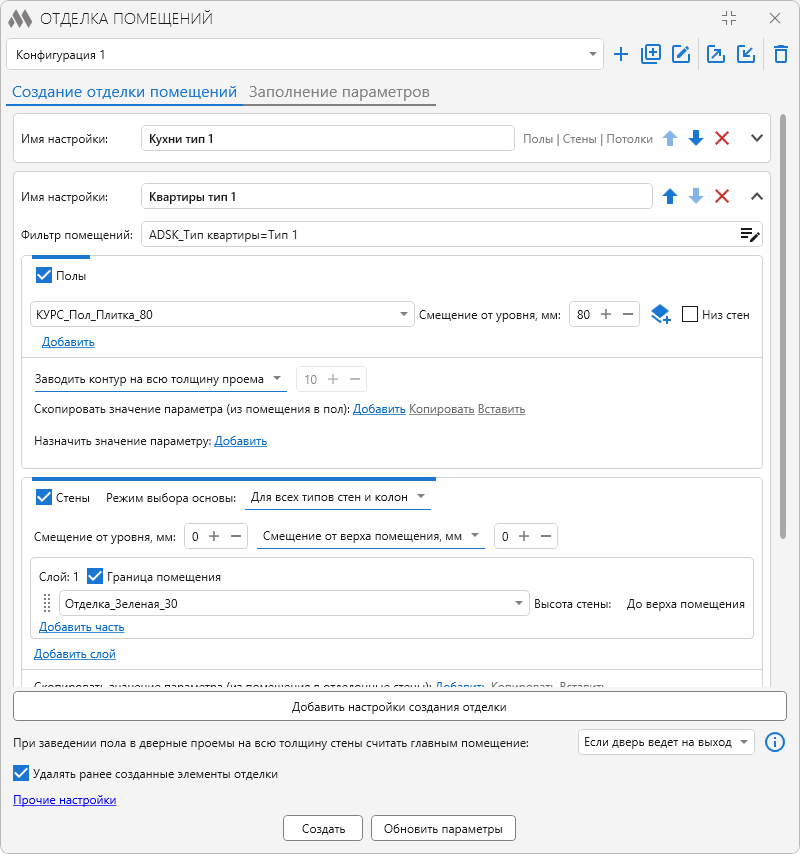Switch to 'Заполнение параметров' tab
Image resolution: width=800 pixels, height=854 pixels.
click(339, 92)
